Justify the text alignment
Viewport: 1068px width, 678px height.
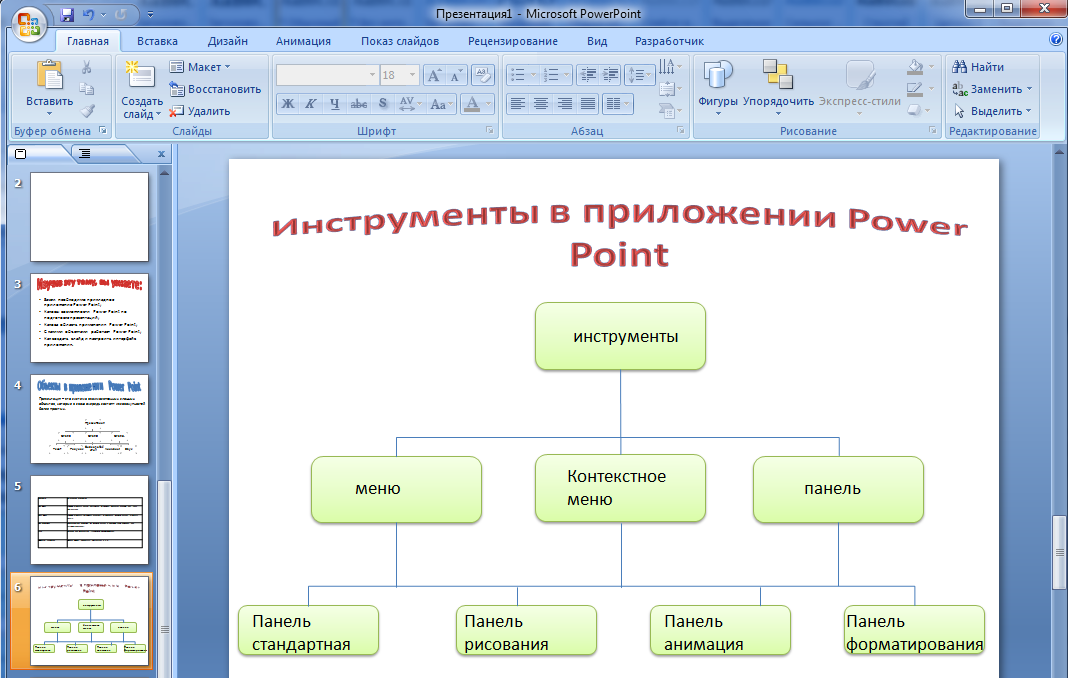[x=588, y=104]
